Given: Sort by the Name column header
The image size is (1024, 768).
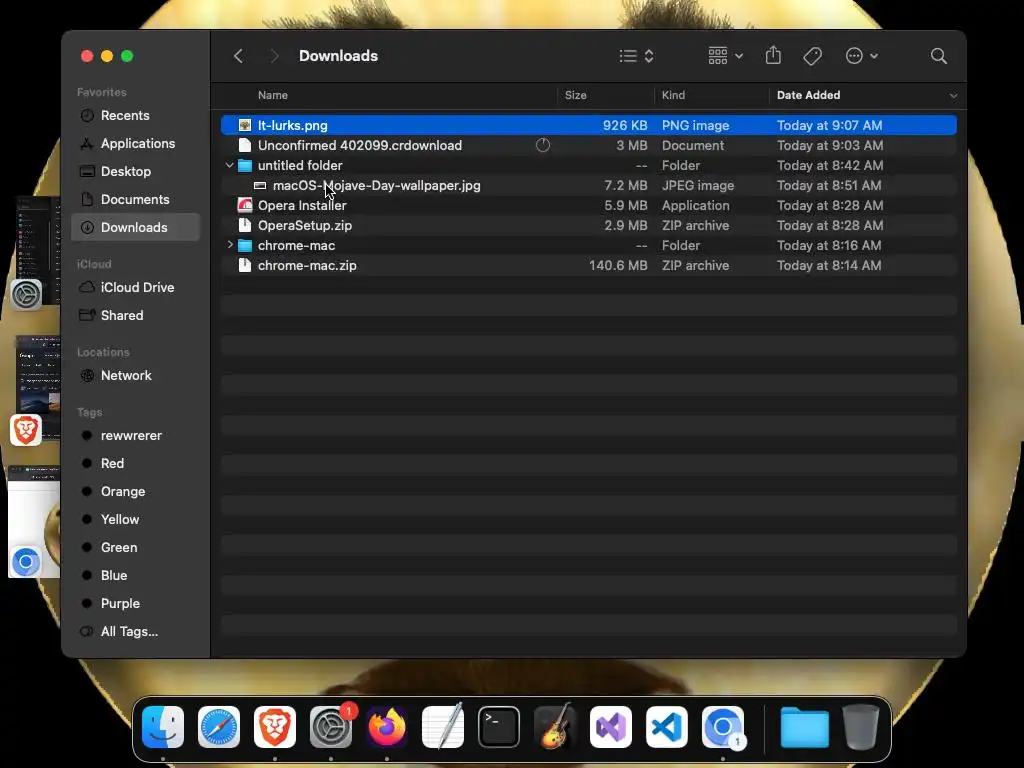Looking at the screenshot, I should tap(273, 95).
